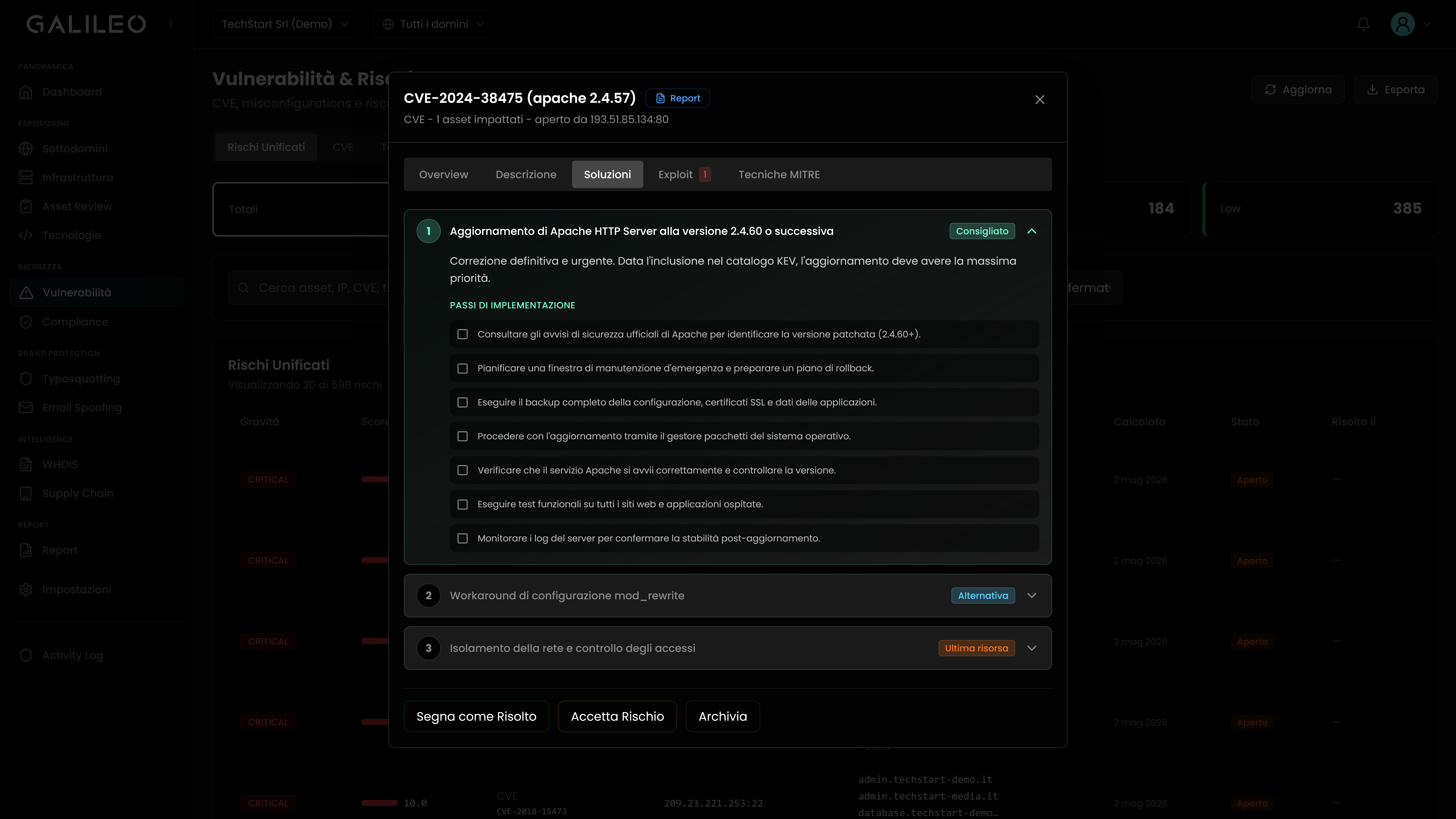The width and height of the screenshot is (1456, 819).
Task: Open the Tecniche MITRE tab
Action: coord(779,175)
